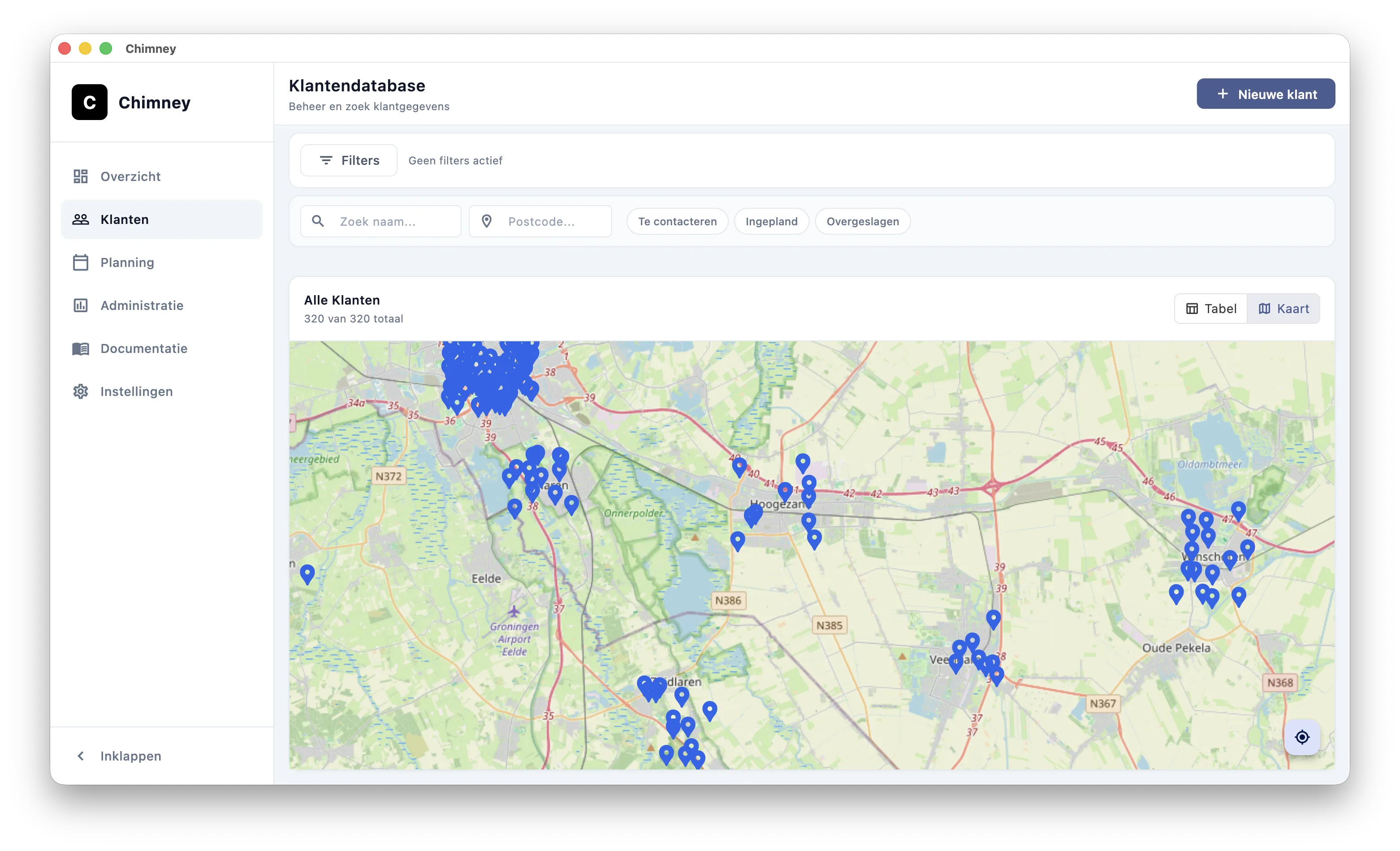Click the Instellingen gear icon

pyautogui.click(x=81, y=392)
